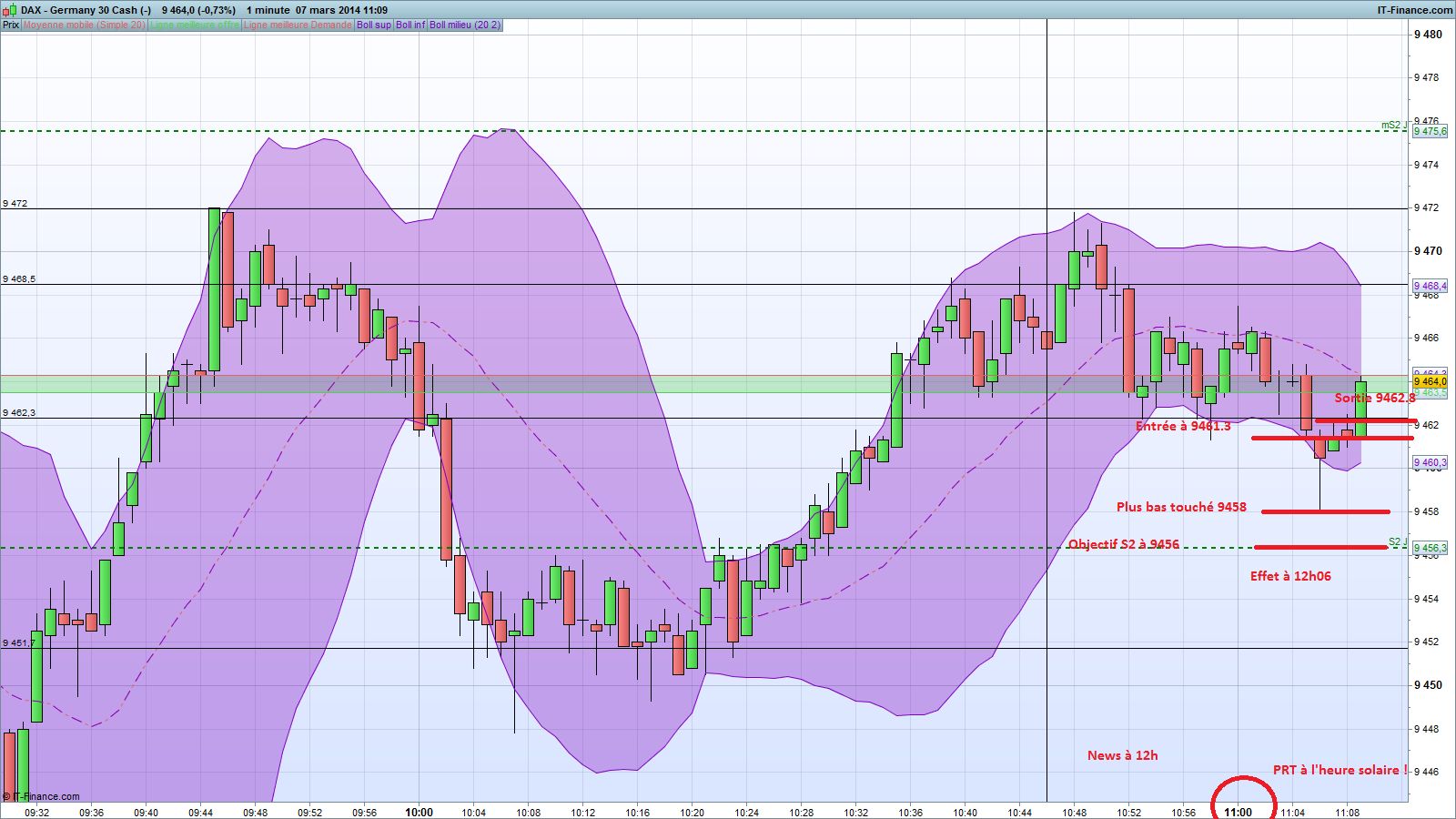This screenshot has width=1456, height=819.
Task: Select the Boll sup indicator tab
Action: [374, 25]
